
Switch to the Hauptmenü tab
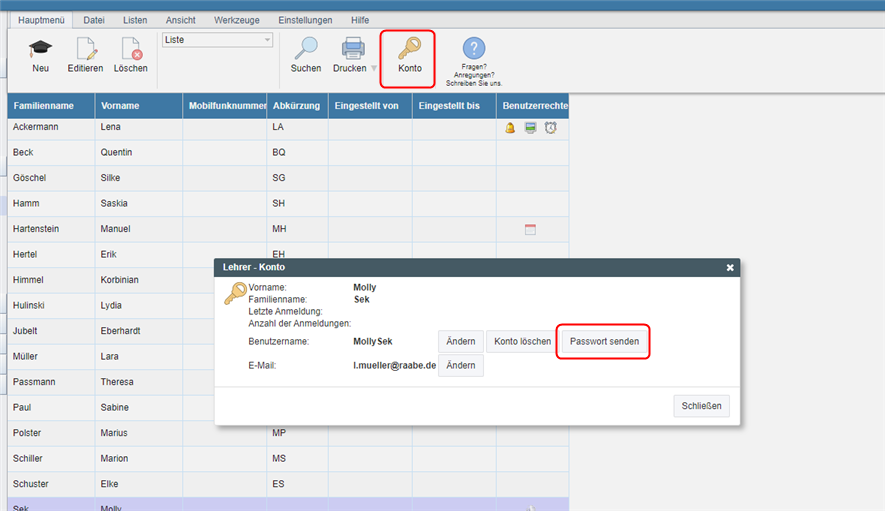(x=41, y=20)
